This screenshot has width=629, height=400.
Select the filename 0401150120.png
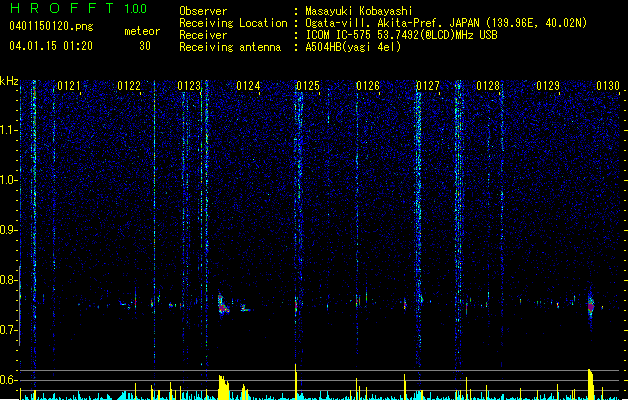click(x=51, y=26)
